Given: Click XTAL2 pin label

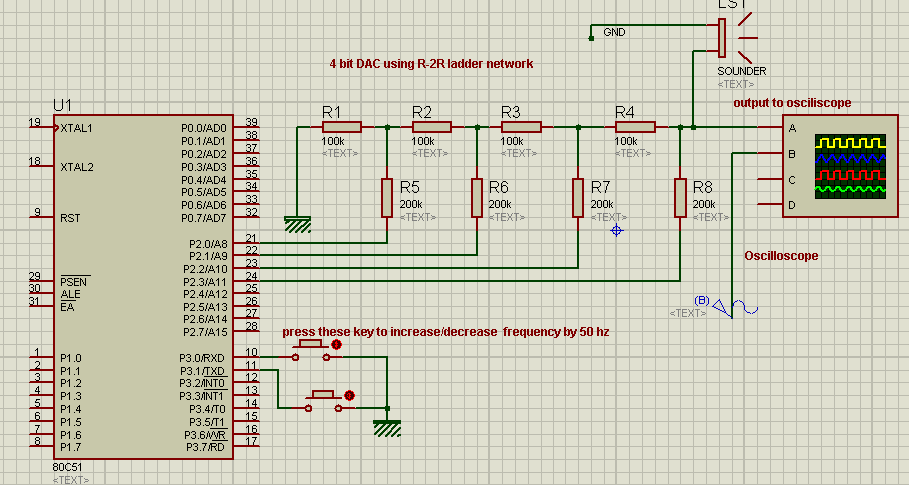Looking at the screenshot, I should pyautogui.click(x=77, y=167).
